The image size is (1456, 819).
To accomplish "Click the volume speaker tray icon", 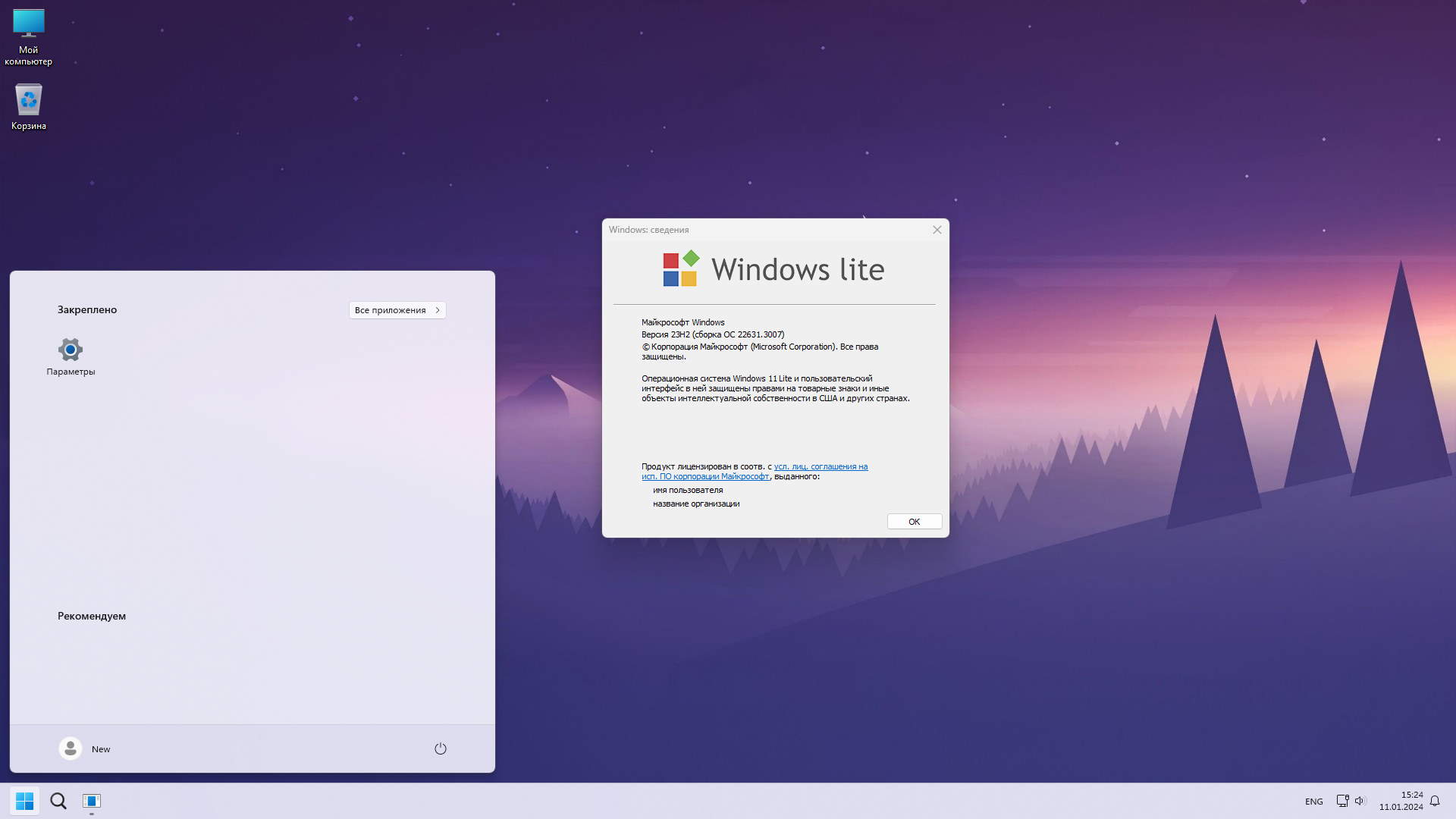I will 1360,801.
